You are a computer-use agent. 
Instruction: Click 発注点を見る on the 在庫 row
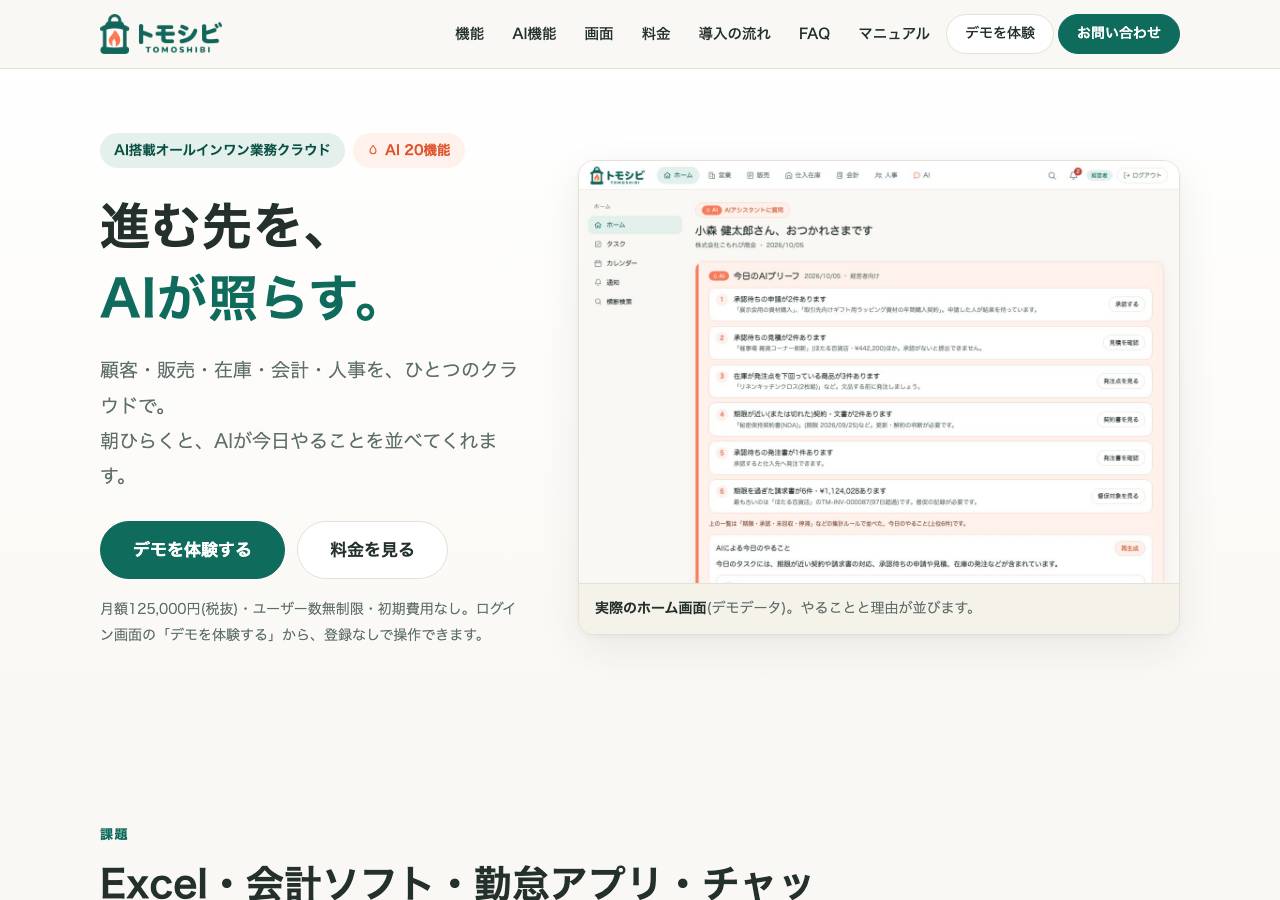tap(1121, 381)
